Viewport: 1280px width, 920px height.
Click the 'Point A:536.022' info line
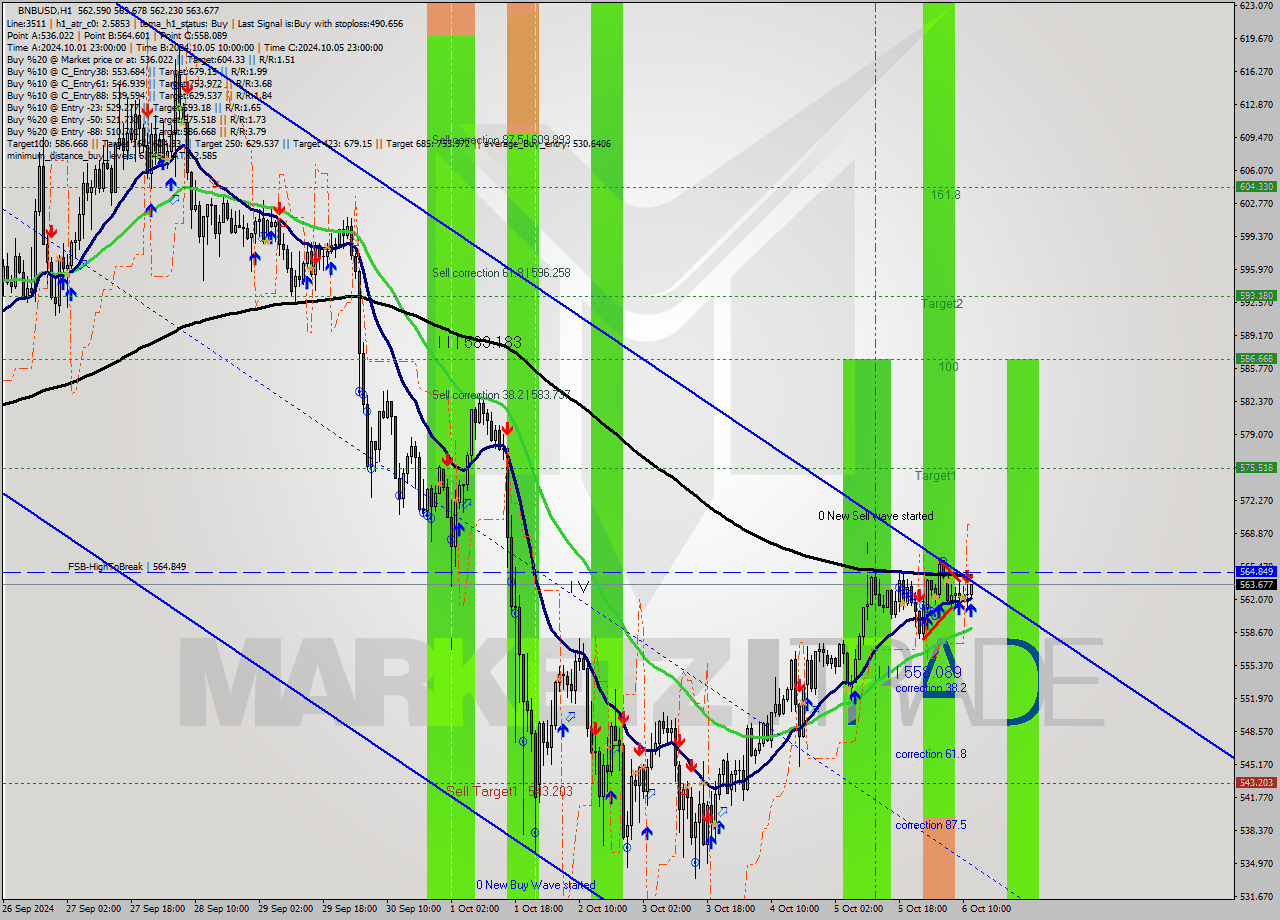(x=116, y=35)
